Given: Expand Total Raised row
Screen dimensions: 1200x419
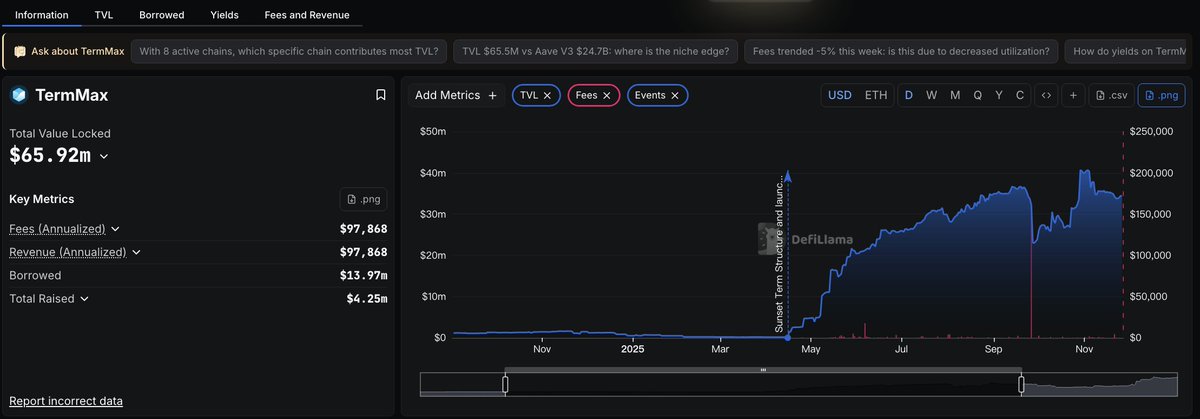Looking at the screenshot, I should point(85,298).
